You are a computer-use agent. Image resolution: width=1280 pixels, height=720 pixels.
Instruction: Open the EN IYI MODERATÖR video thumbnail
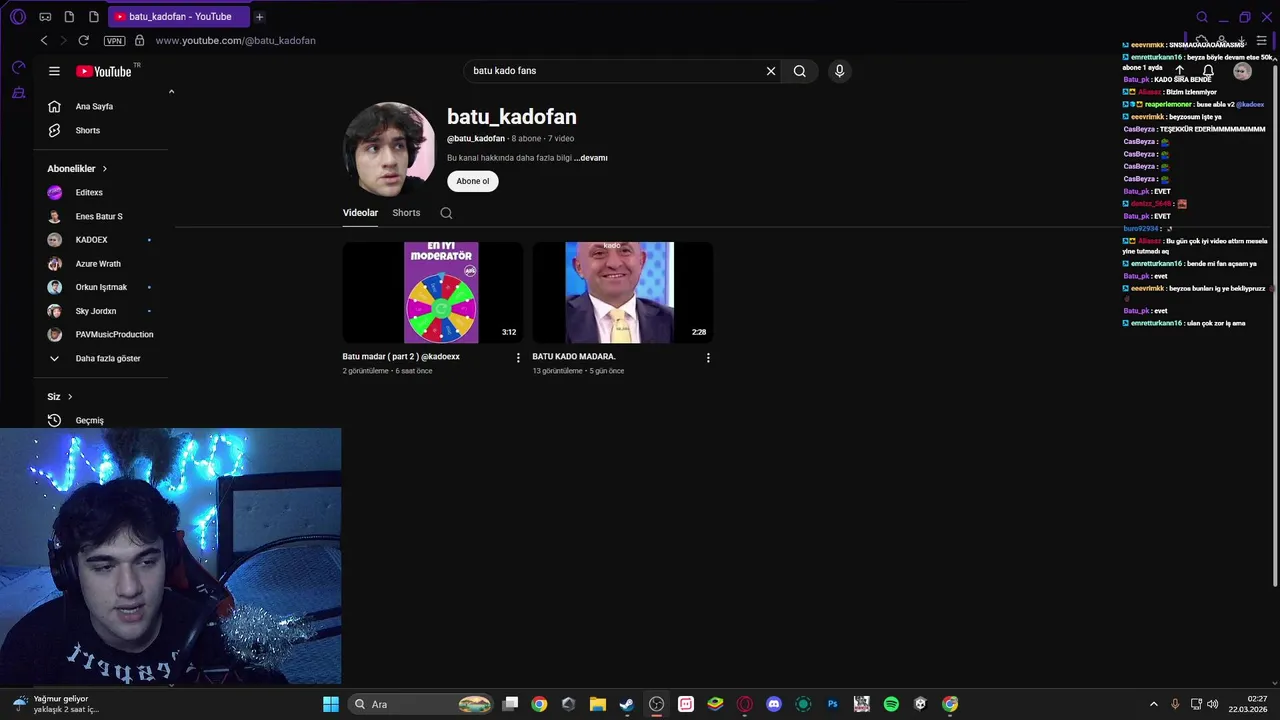(x=433, y=292)
